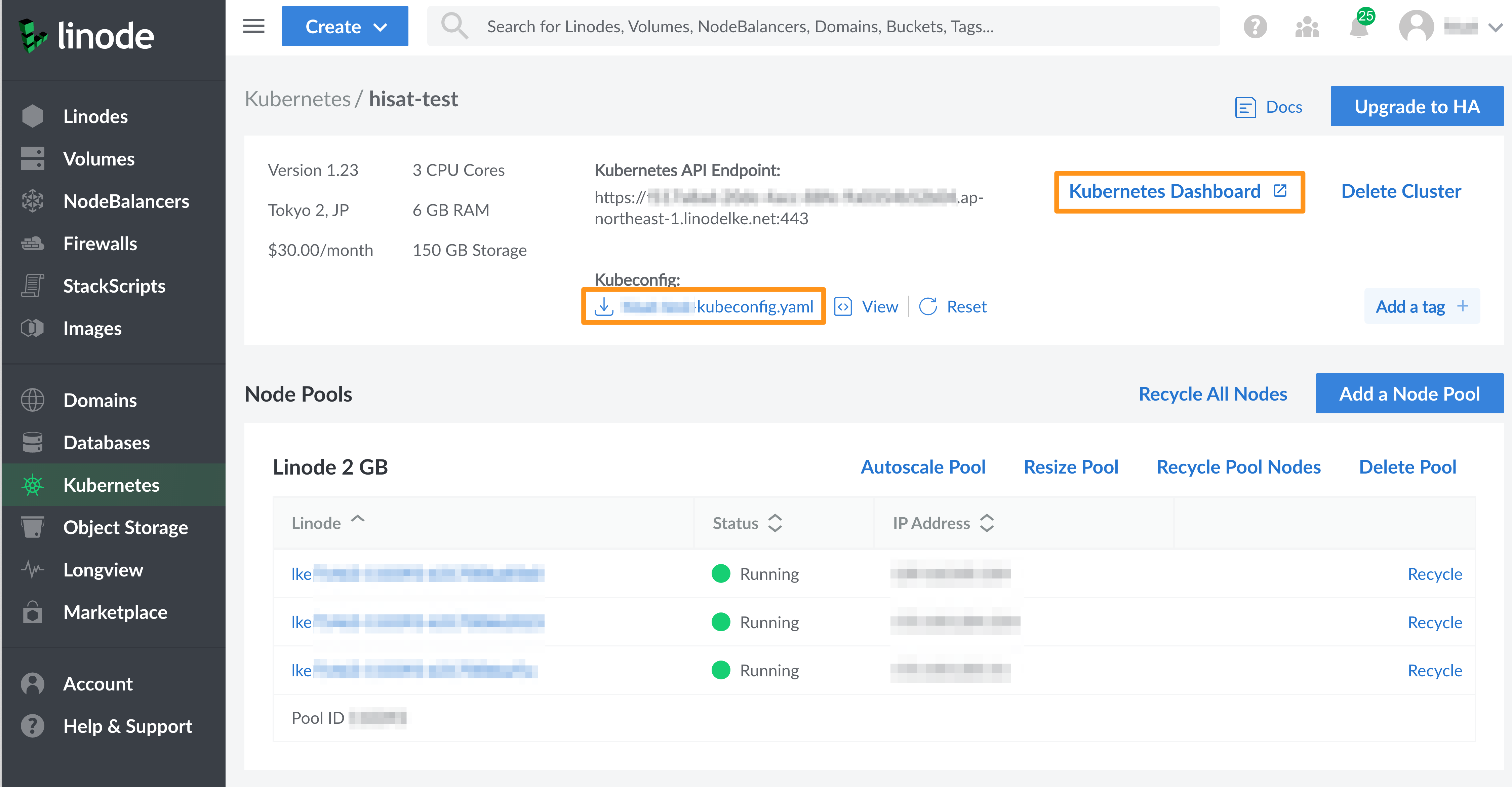Screen dimensions: 1512x787
Task: Expand the user profile dropdown chevron
Action: coord(1496,27)
